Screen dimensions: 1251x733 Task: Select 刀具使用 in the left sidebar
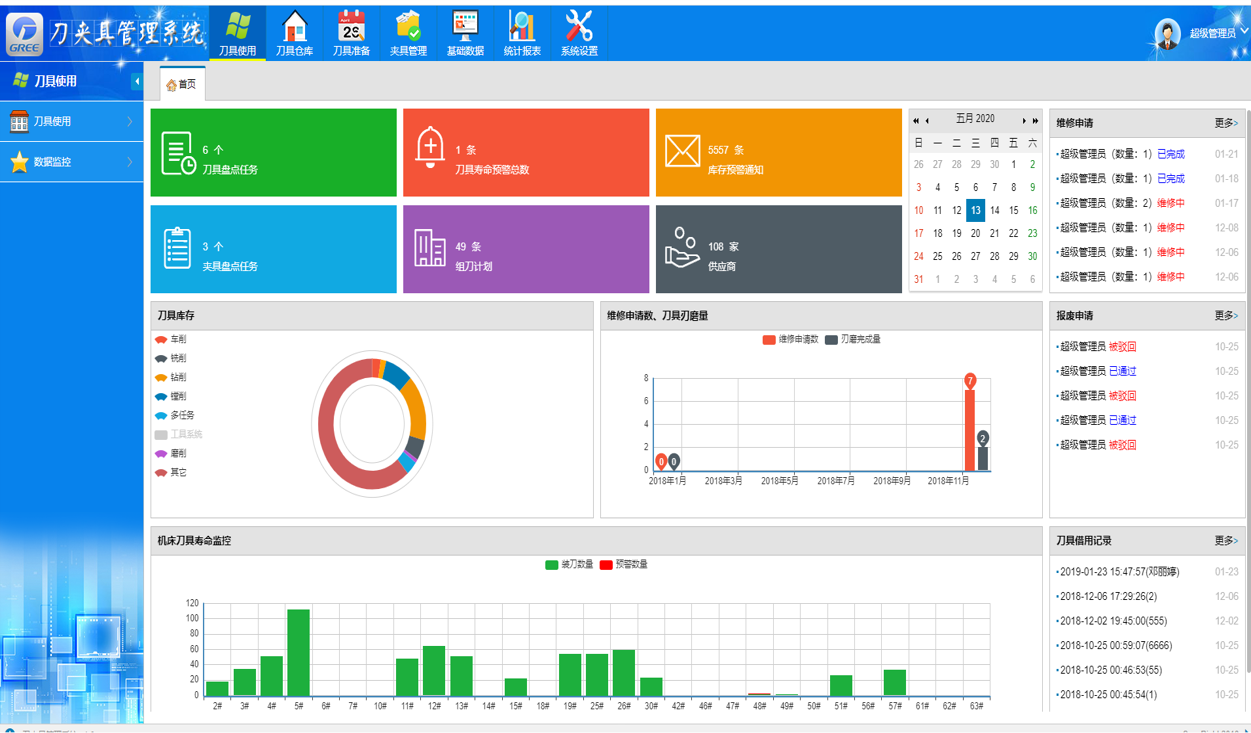tap(72, 121)
